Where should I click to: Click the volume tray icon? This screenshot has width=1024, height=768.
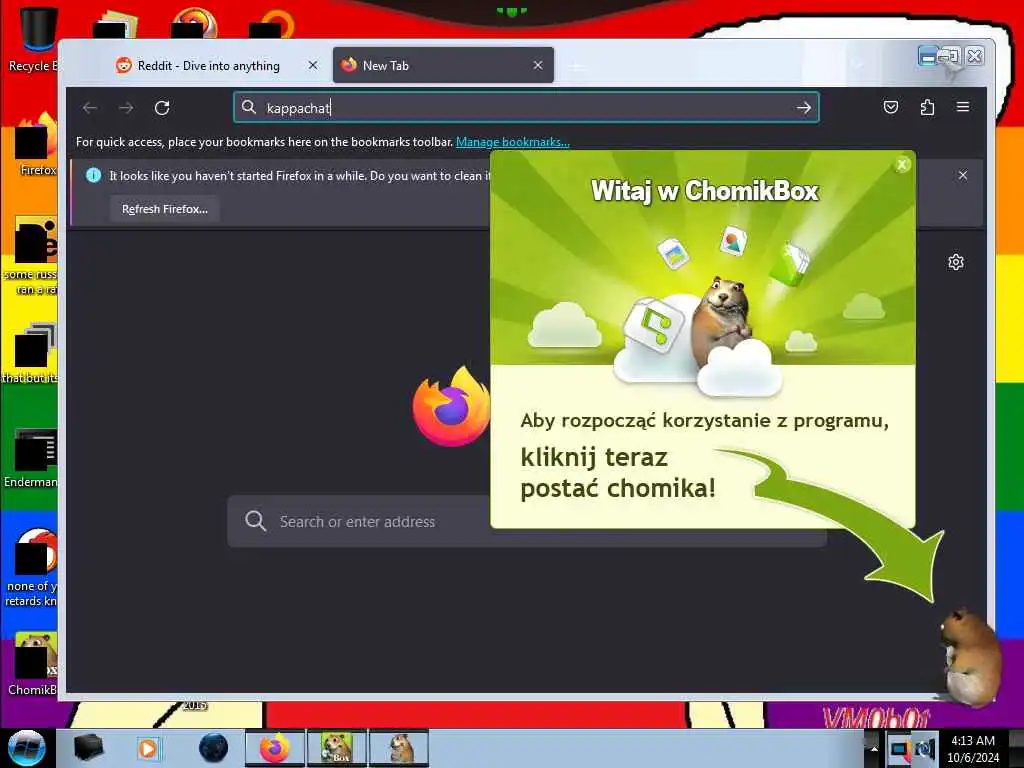point(925,749)
